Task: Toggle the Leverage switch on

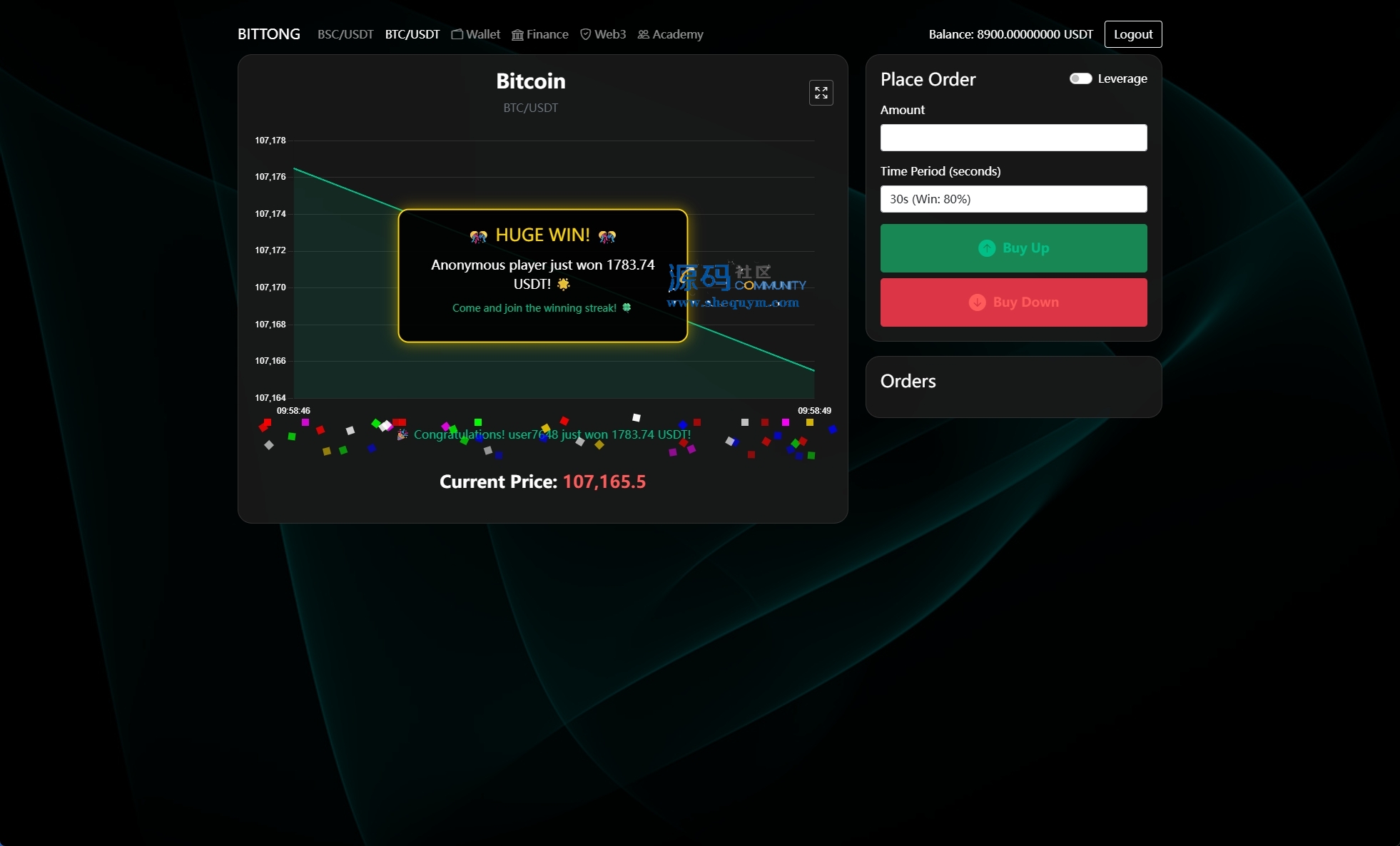Action: (x=1080, y=78)
